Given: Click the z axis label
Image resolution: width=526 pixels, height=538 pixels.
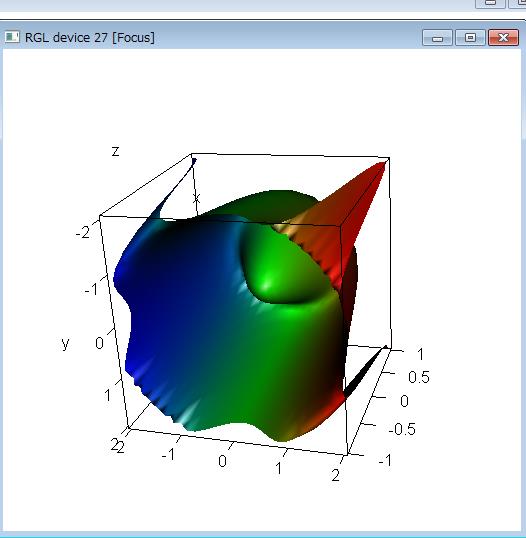Looking at the screenshot, I should pyautogui.click(x=116, y=151).
